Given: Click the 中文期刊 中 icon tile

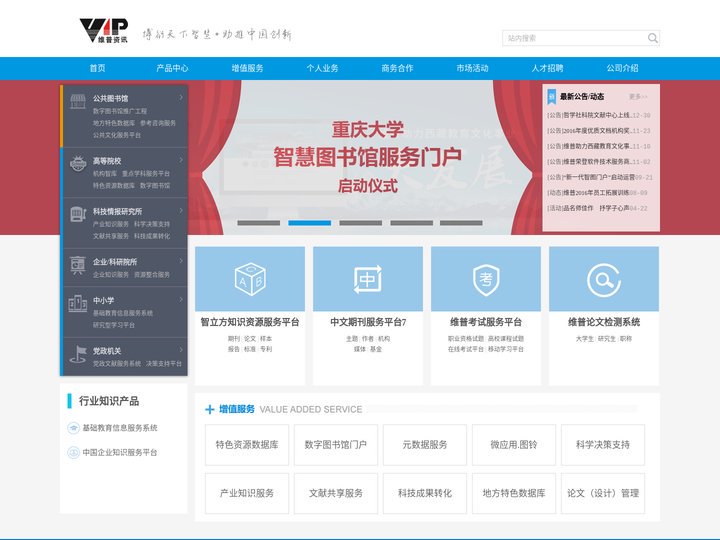Looking at the screenshot, I should coord(368,279).
